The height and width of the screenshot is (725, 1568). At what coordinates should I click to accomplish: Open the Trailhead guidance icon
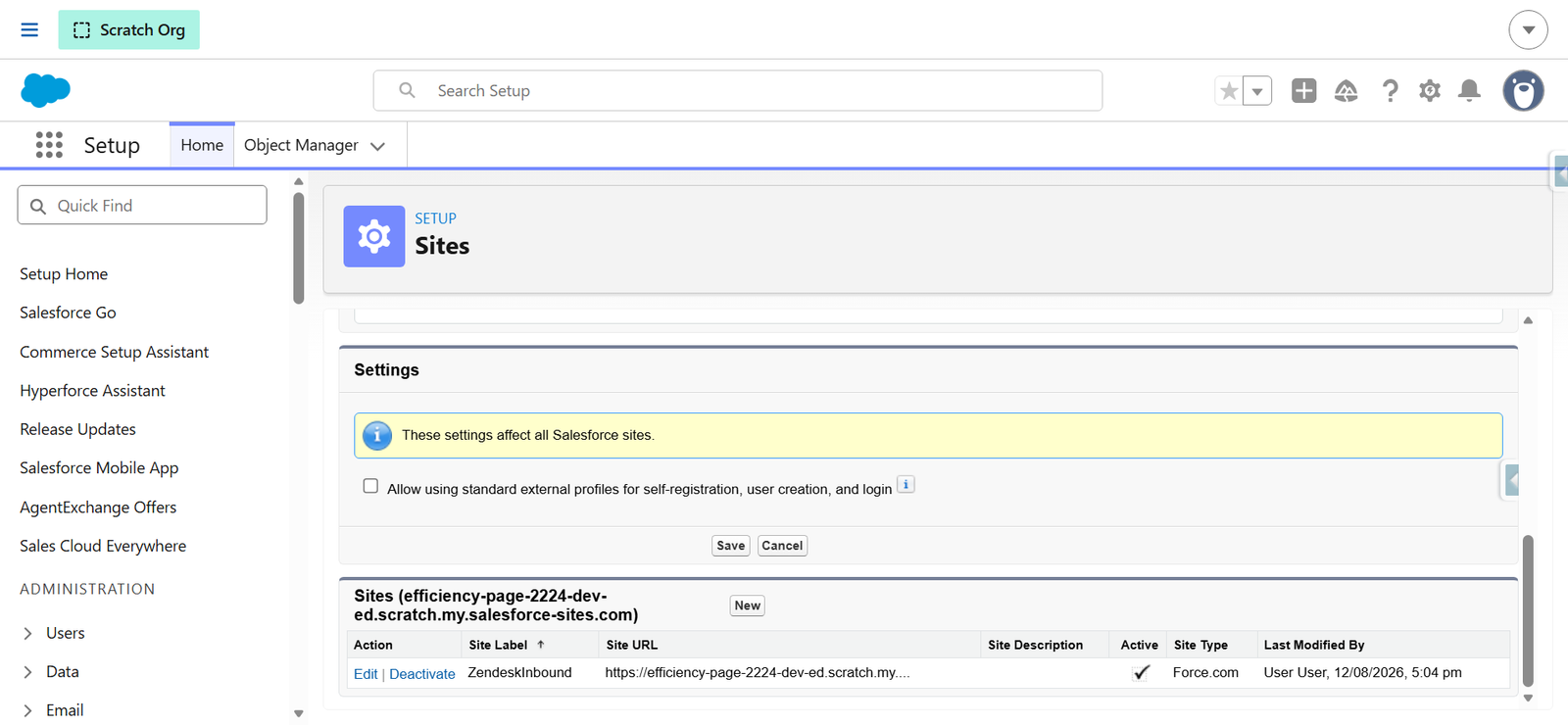click(x=1346, y=91)
